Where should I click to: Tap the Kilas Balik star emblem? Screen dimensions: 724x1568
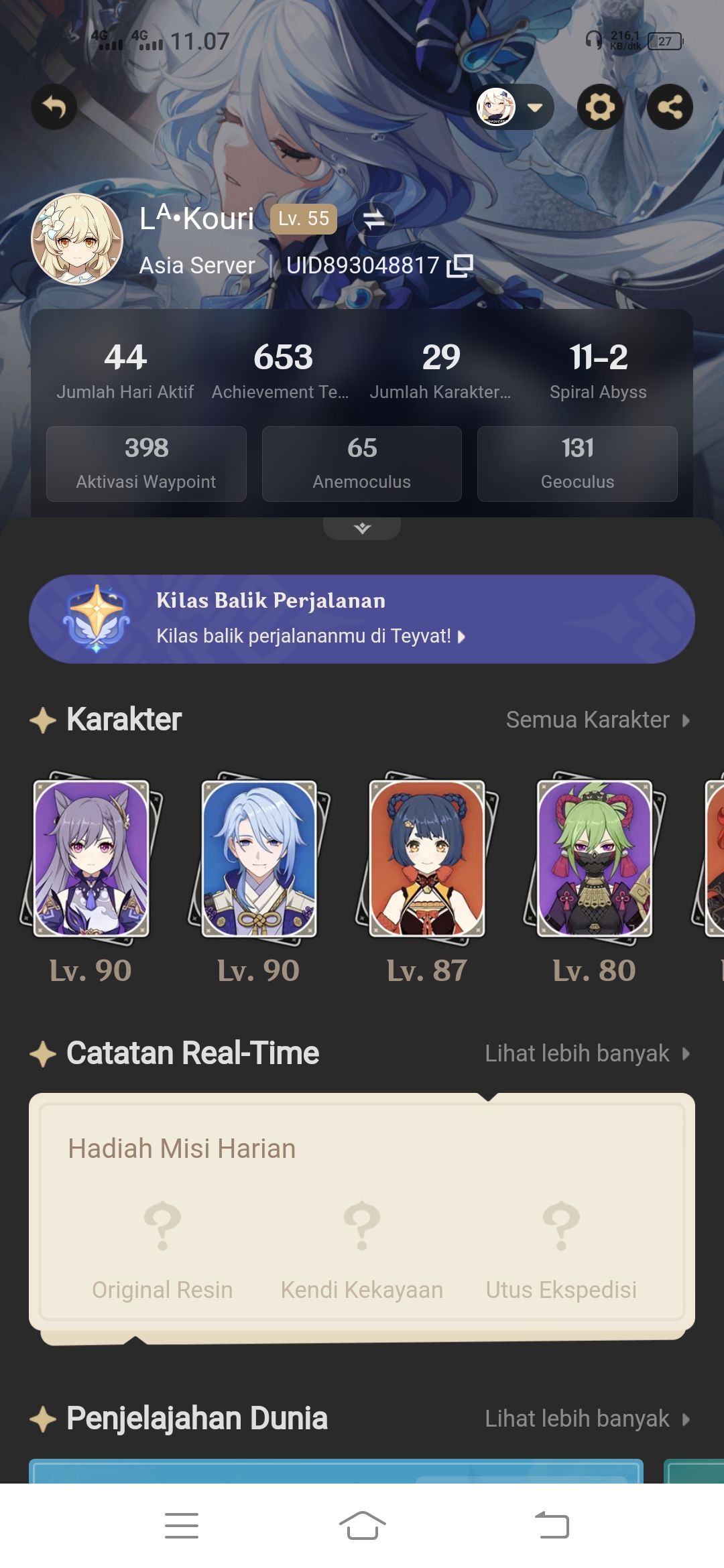tap(97, 618)
